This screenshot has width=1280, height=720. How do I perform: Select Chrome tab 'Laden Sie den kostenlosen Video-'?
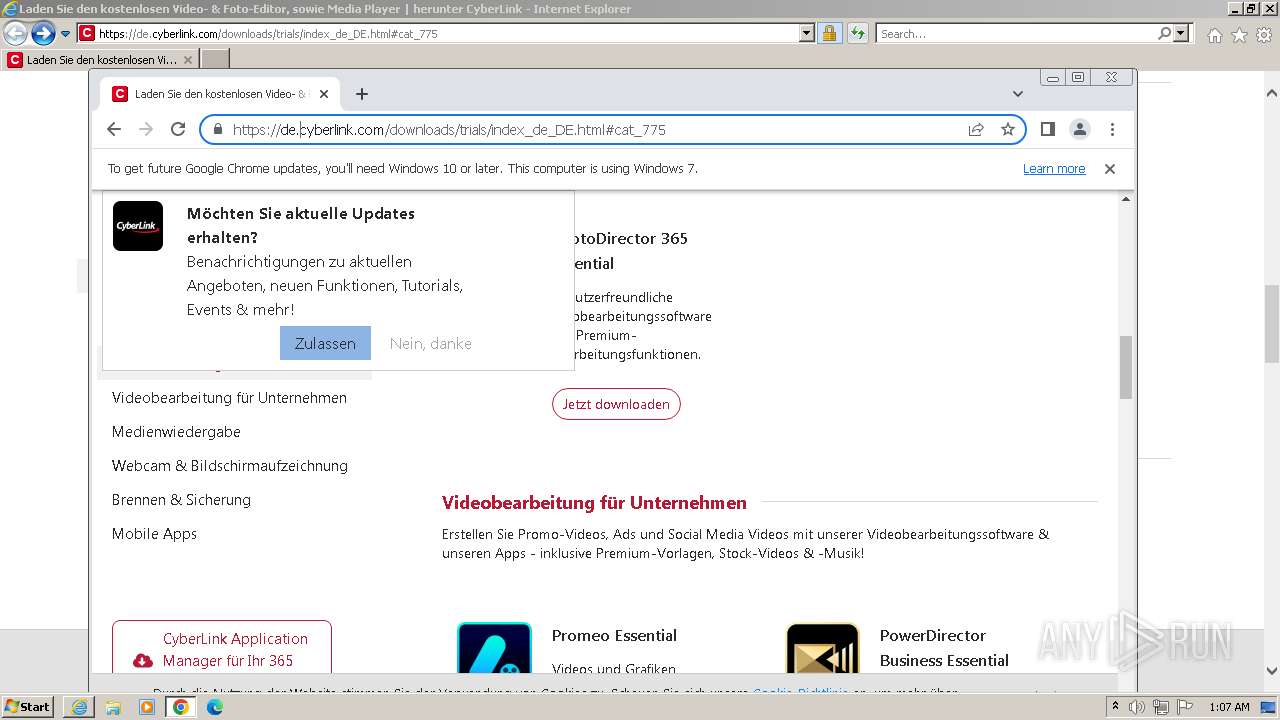point(220,94)
